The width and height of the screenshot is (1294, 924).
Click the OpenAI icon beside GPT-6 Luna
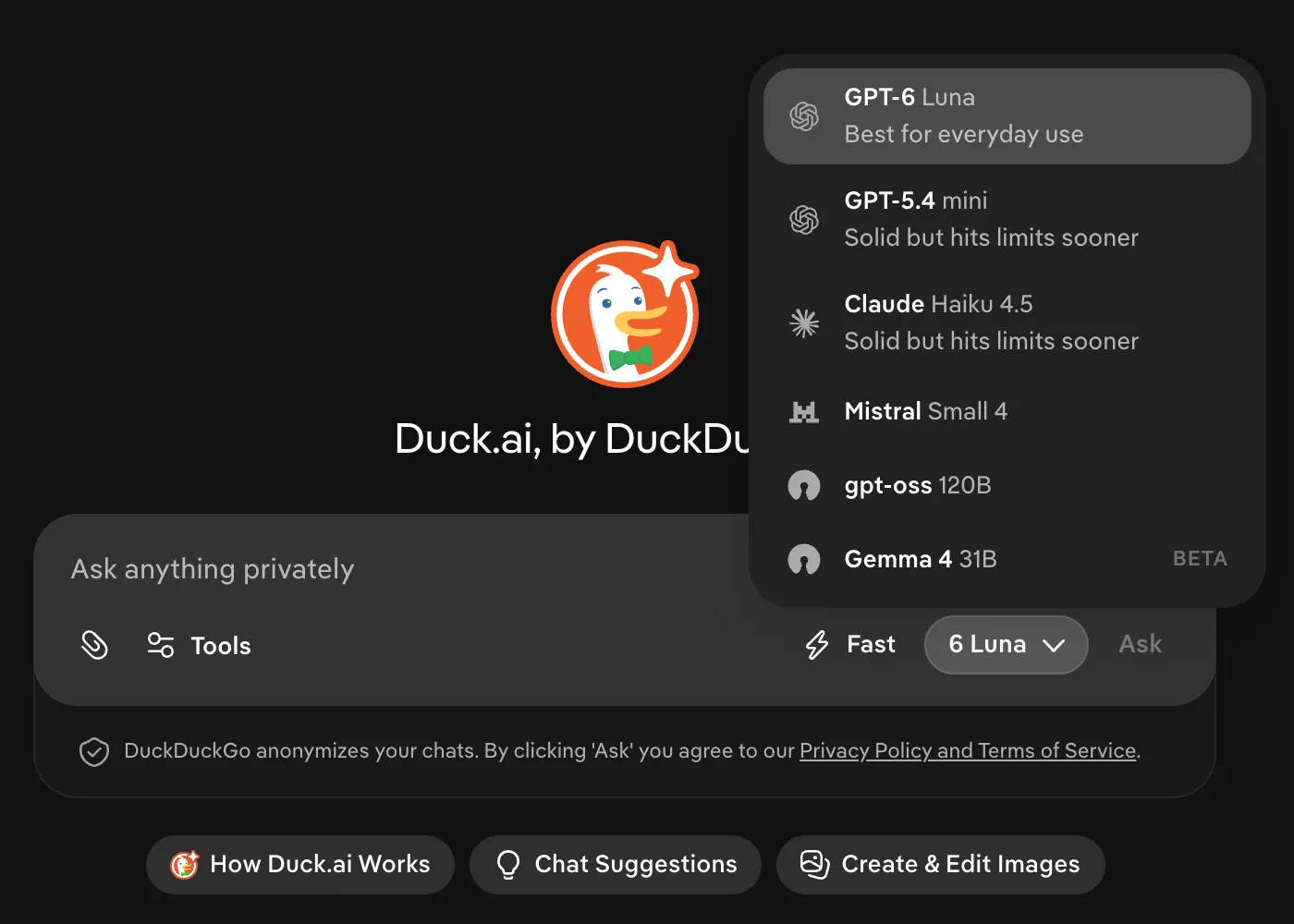click(x=804, y=116)
